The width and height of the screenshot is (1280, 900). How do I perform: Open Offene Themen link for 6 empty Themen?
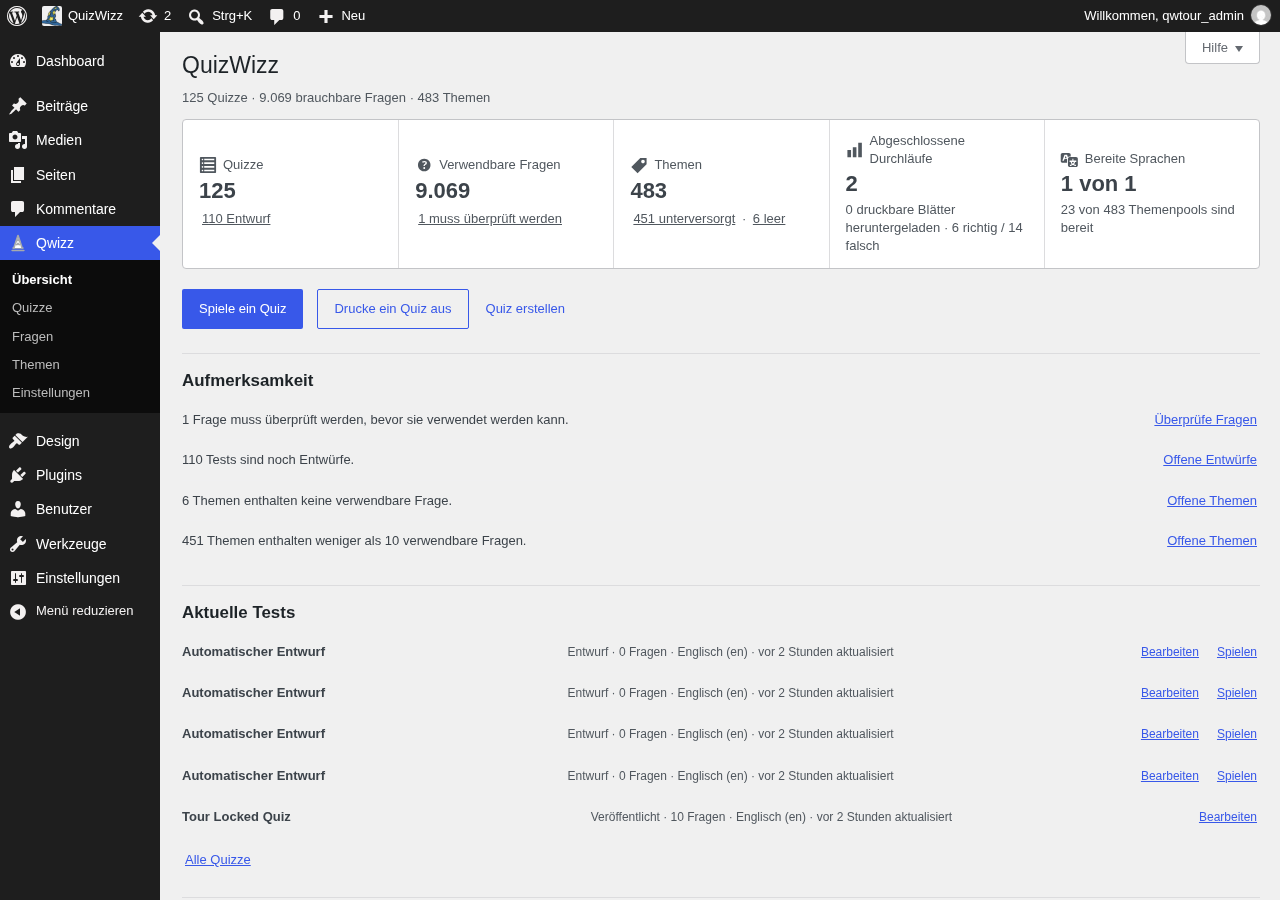(1212, 500)
